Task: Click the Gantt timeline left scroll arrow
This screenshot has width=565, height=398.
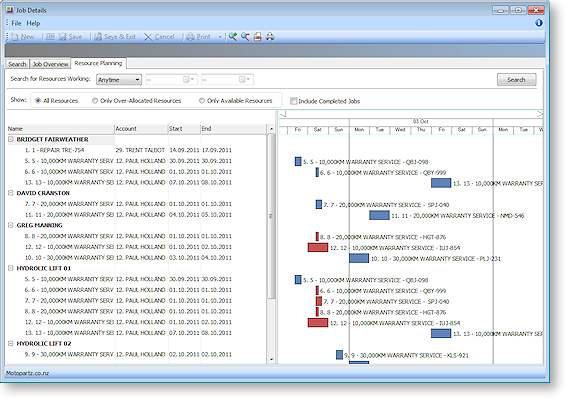Action: click(x=283, y=115)
